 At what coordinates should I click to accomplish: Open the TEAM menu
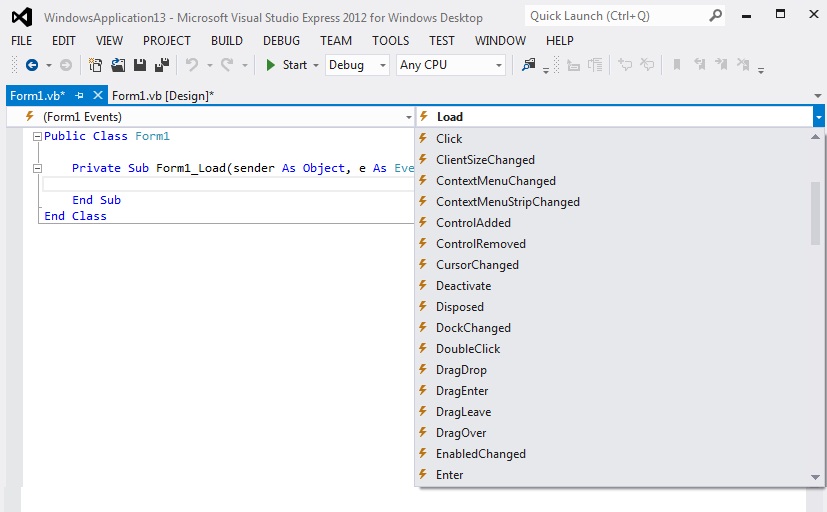[336, 41]
